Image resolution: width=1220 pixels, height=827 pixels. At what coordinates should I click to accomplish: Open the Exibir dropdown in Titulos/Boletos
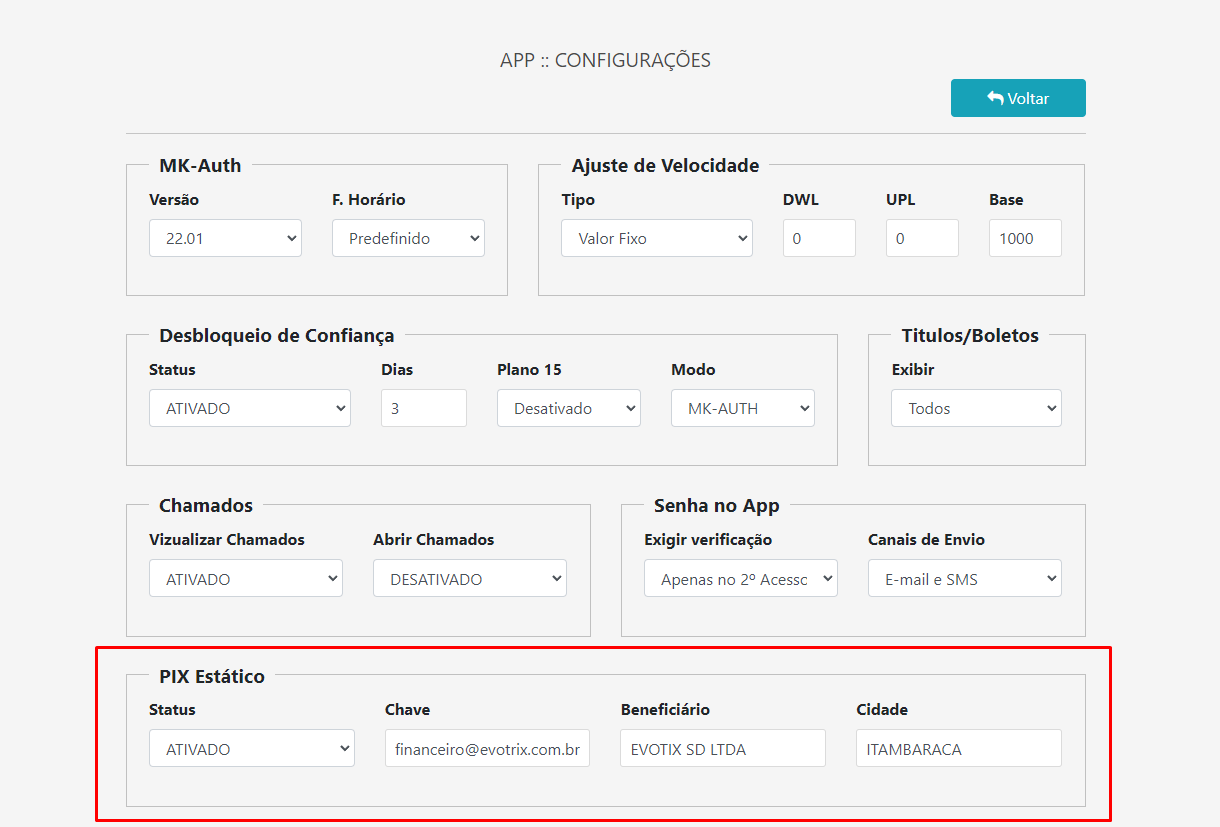click(976, 408)
